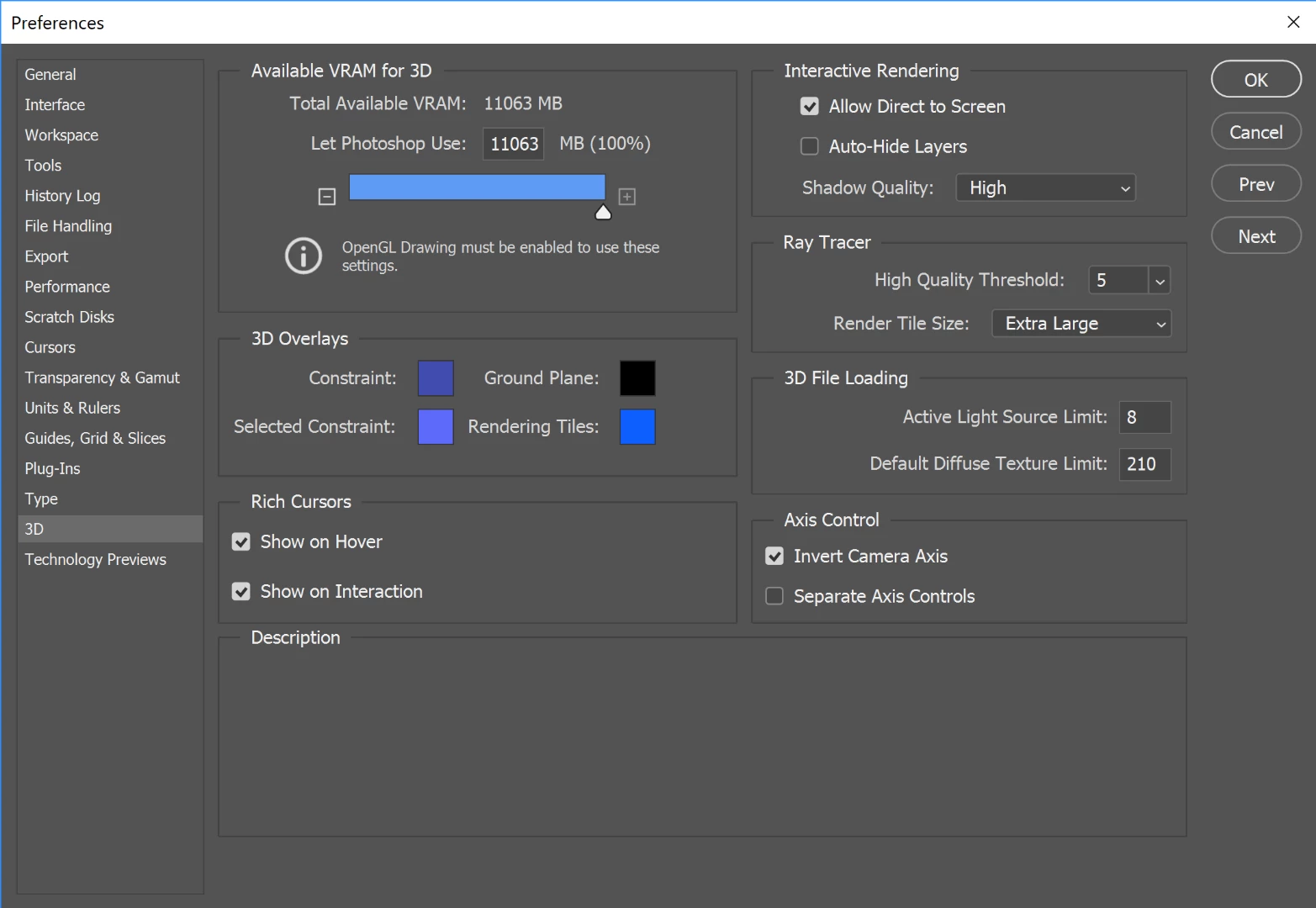Click Default Diffuse Texture Limit field
The image size is (1316, 908).
click(x=1144, y=464)
